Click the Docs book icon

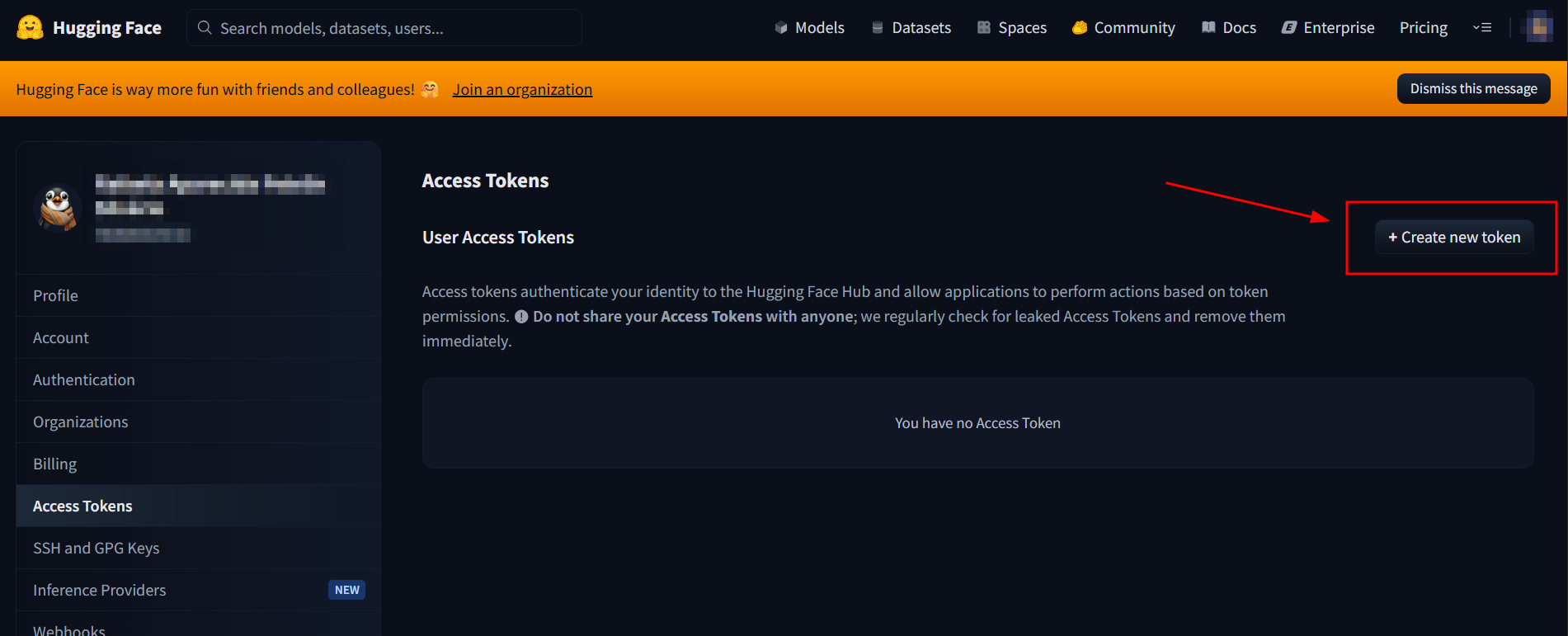[x=1208, y=28]
